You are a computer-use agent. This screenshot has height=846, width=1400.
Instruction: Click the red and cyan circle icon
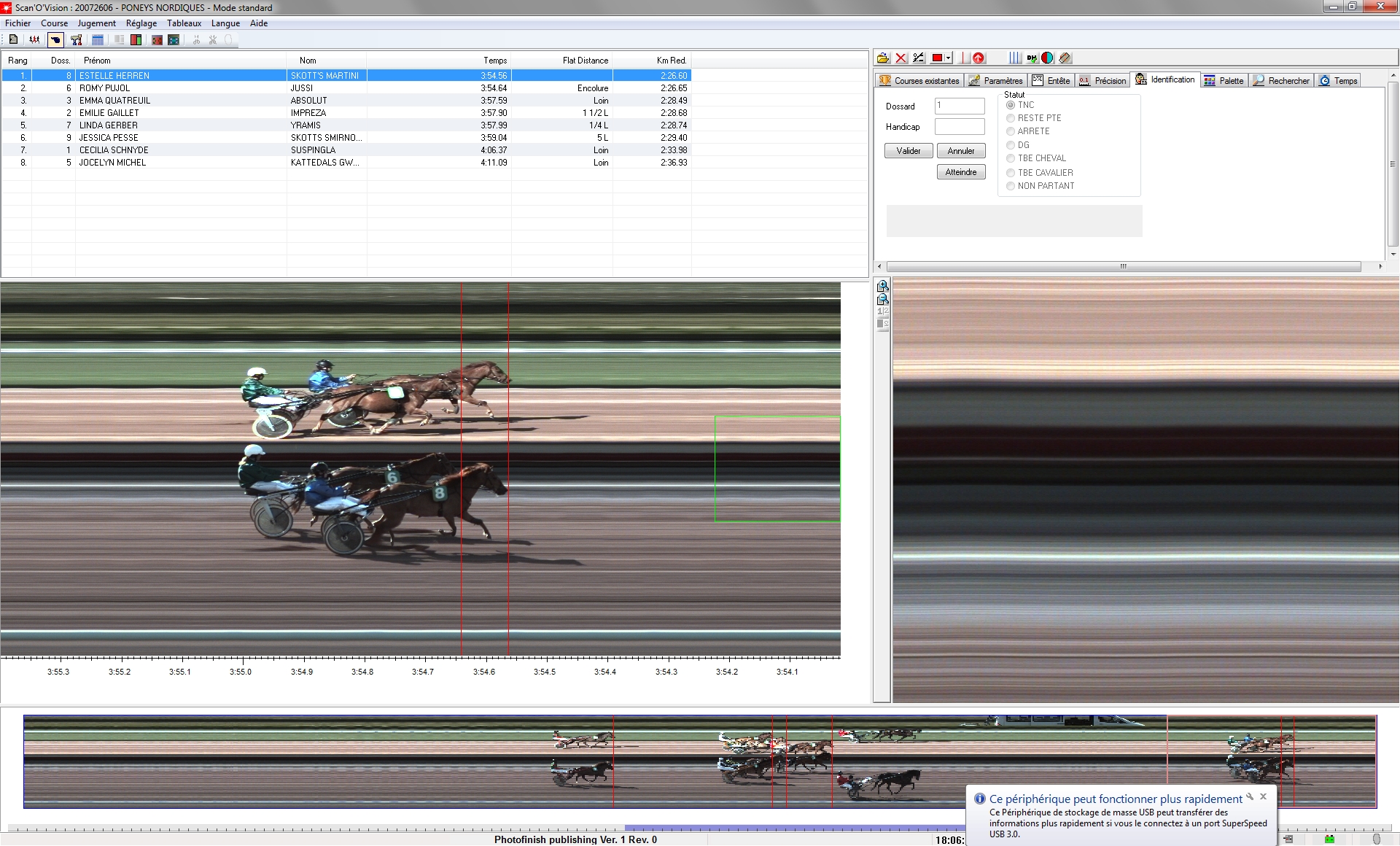[1048, 58]
